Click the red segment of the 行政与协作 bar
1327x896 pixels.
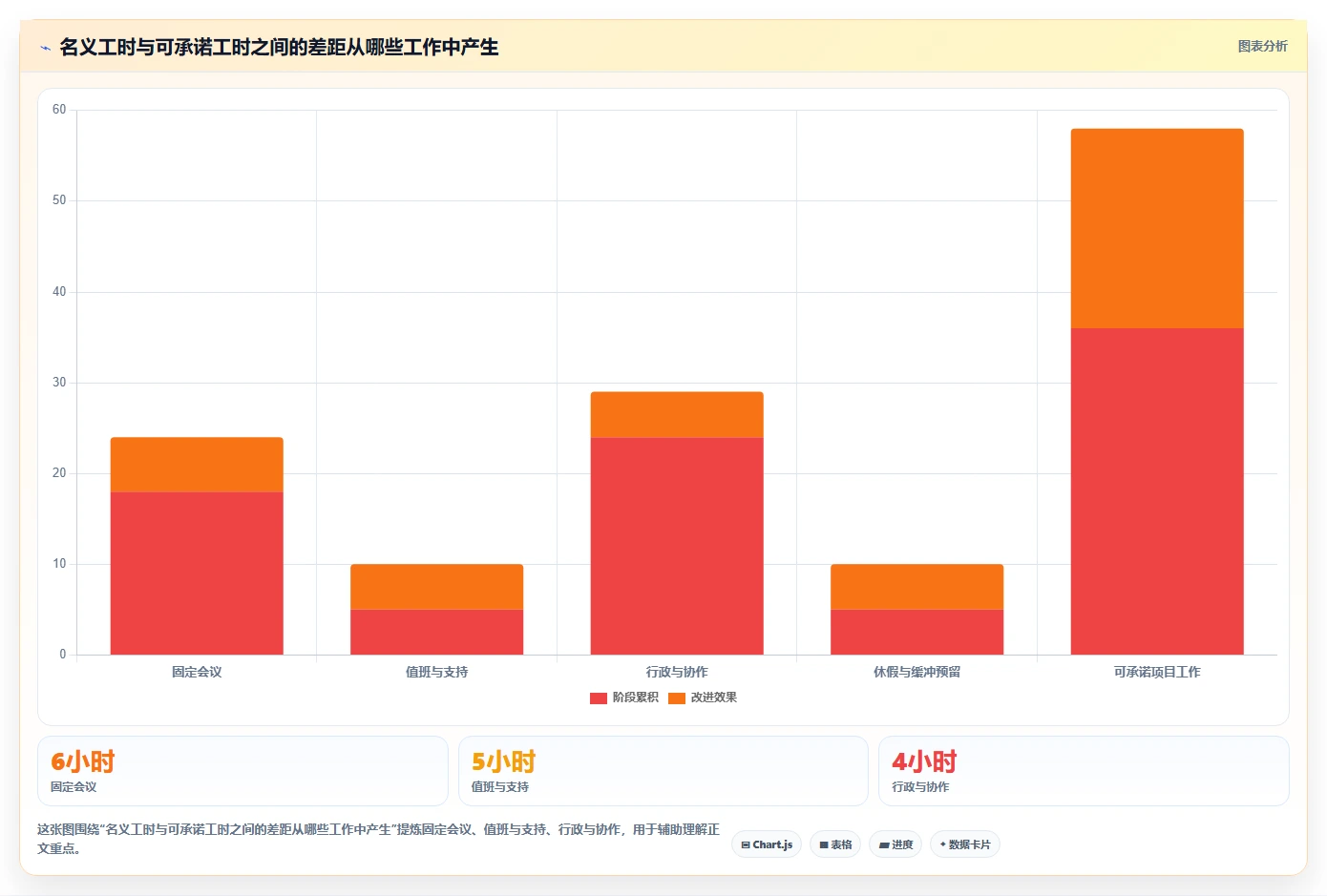(677, 546)
